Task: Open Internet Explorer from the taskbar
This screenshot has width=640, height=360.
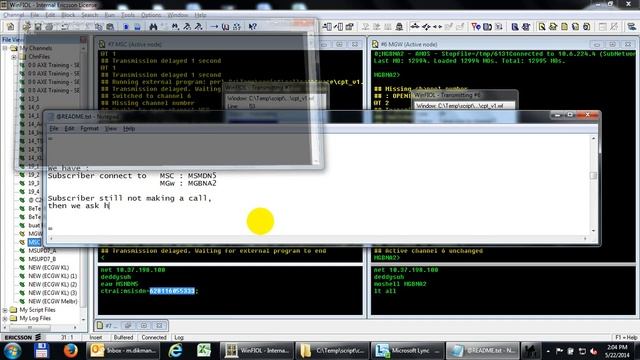Action: tap(176, 351)
